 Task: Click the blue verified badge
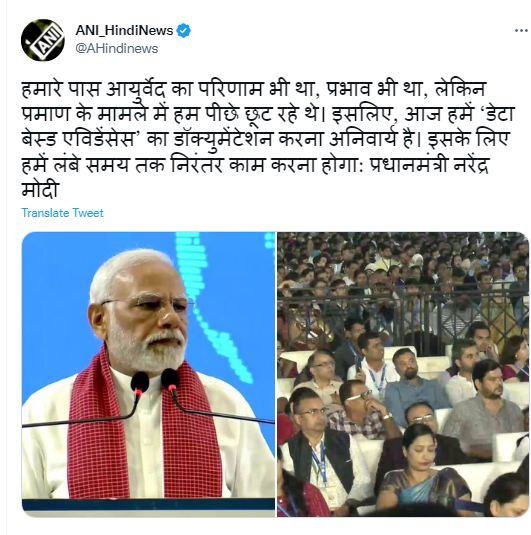184,31
